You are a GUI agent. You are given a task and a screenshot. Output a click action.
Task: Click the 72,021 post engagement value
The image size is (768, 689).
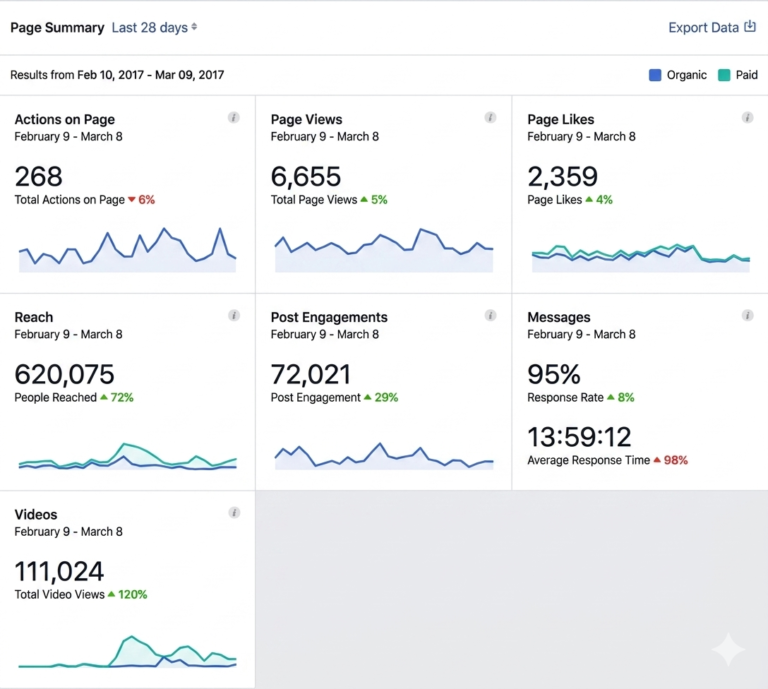click(311, 375)
